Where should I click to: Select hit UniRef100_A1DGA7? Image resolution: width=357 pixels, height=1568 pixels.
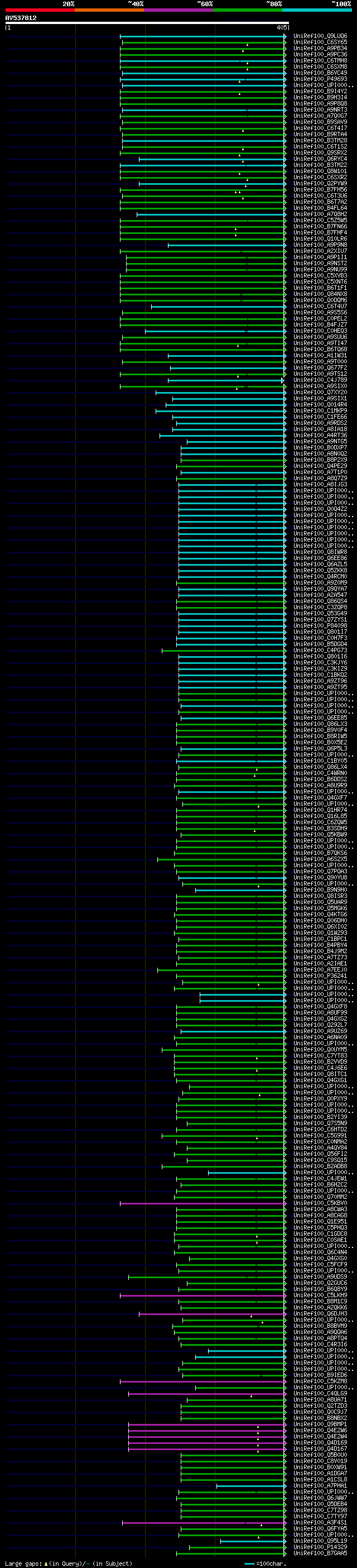pyautogui.click(x=321, y=1473)
